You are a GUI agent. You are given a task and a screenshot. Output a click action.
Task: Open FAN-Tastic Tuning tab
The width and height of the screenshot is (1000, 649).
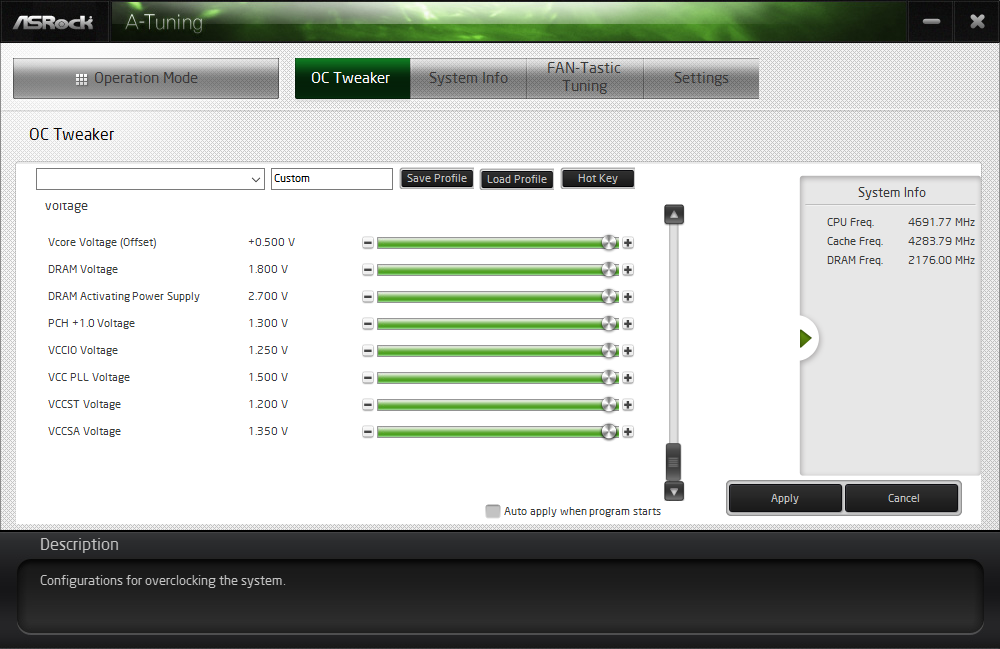pos(585,77)
